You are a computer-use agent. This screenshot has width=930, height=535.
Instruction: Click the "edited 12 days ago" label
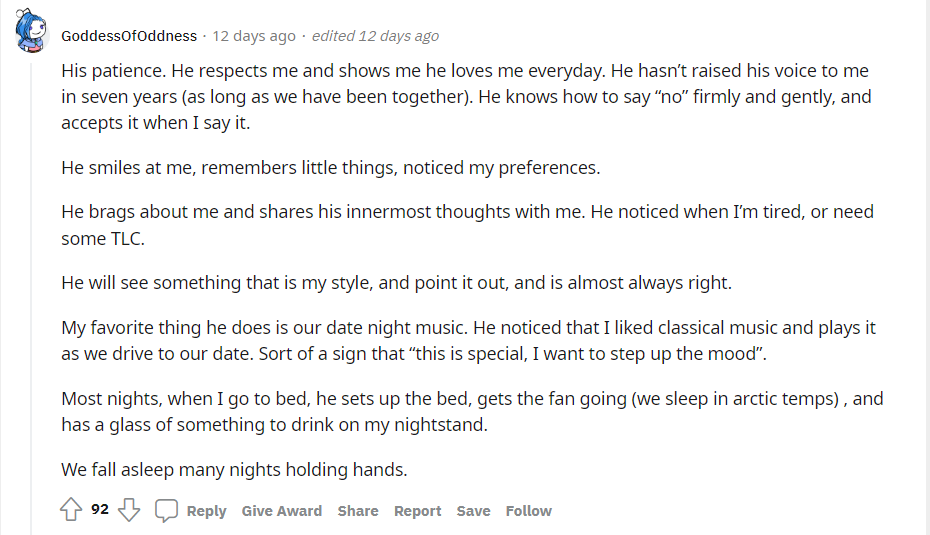[375, 36]
